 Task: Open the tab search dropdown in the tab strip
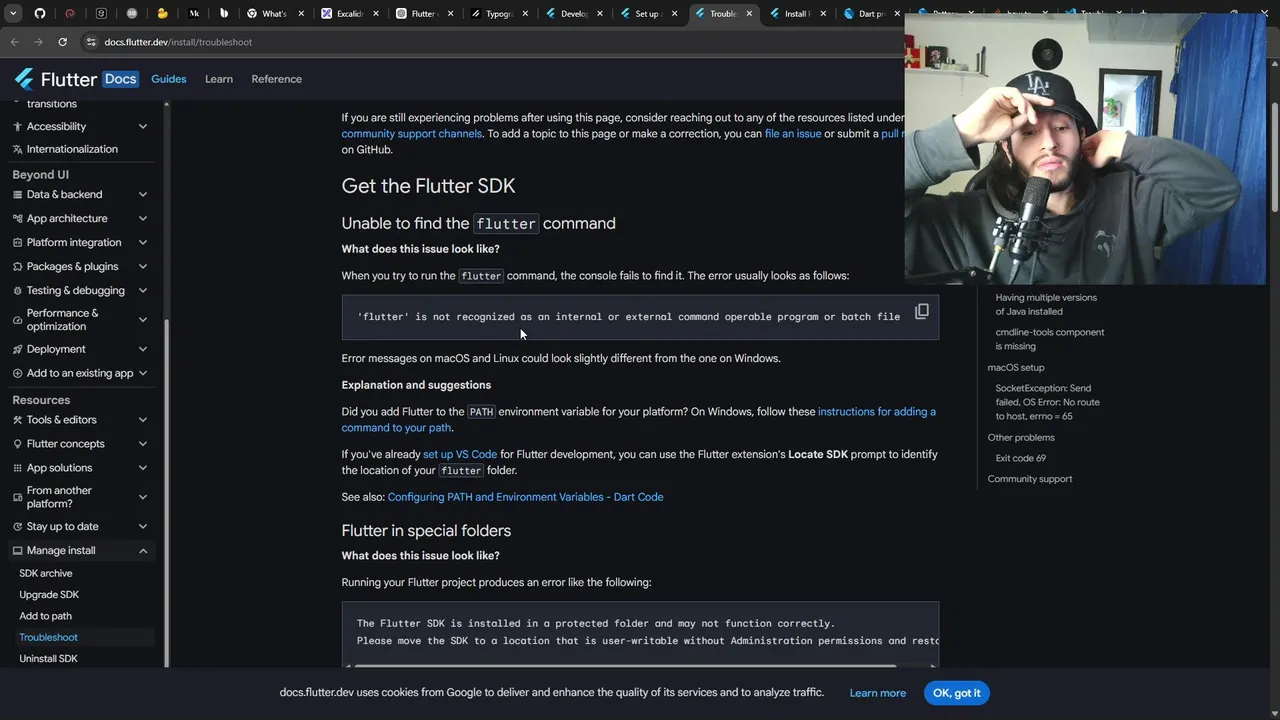14,14
